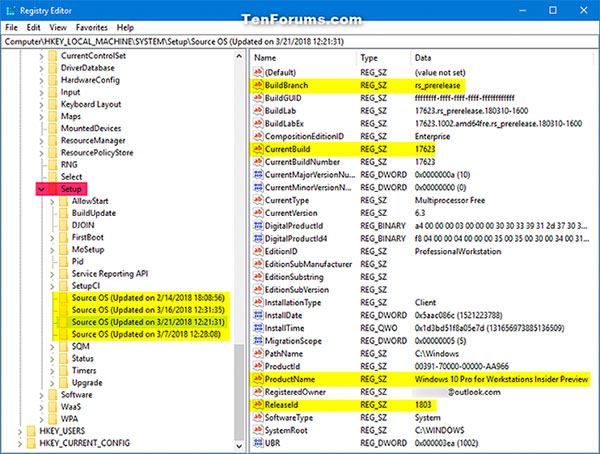The height and width of the screenshot is (454, 600).
Task: Select the Keyboard Layout key
Action: [x=91, y=105]
